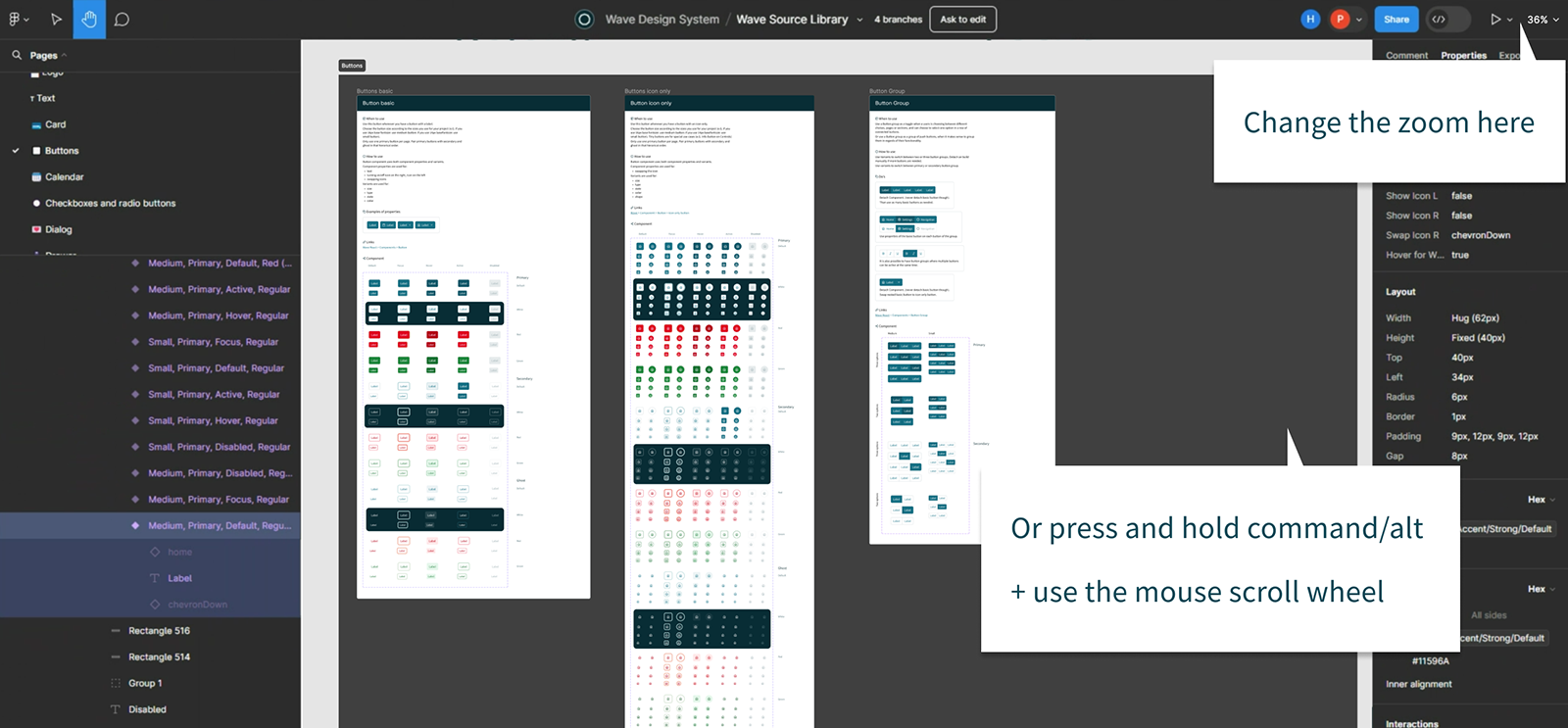Select the Button basic frame on canvas
The image size is (1568, 728).
473,347
